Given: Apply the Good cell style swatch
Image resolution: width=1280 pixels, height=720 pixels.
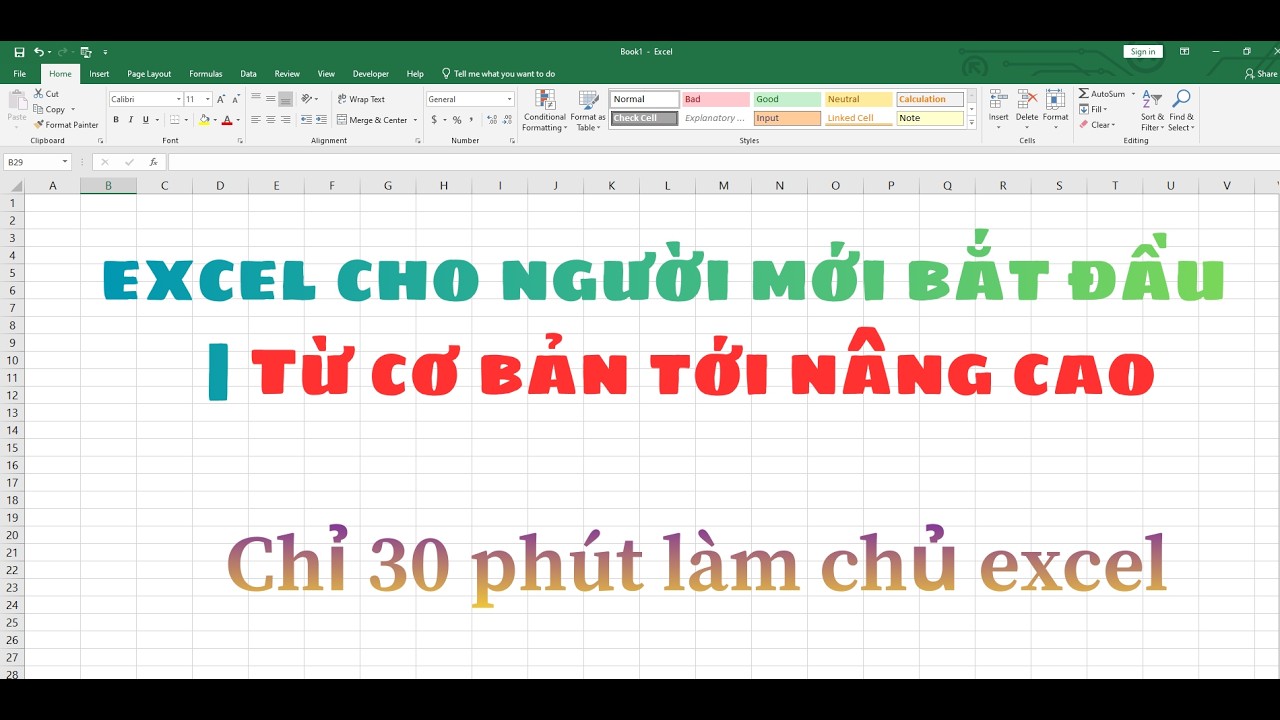Looking at the screenshot, I should [x=787, y=99].
